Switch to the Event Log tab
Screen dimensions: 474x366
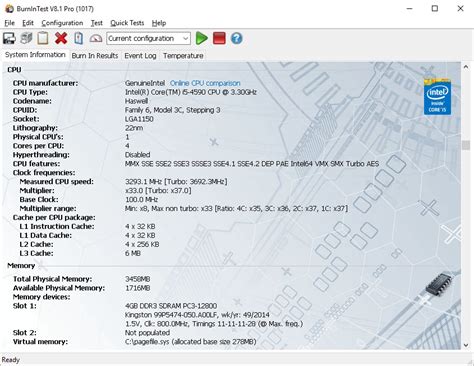click(x=140, y=56)
